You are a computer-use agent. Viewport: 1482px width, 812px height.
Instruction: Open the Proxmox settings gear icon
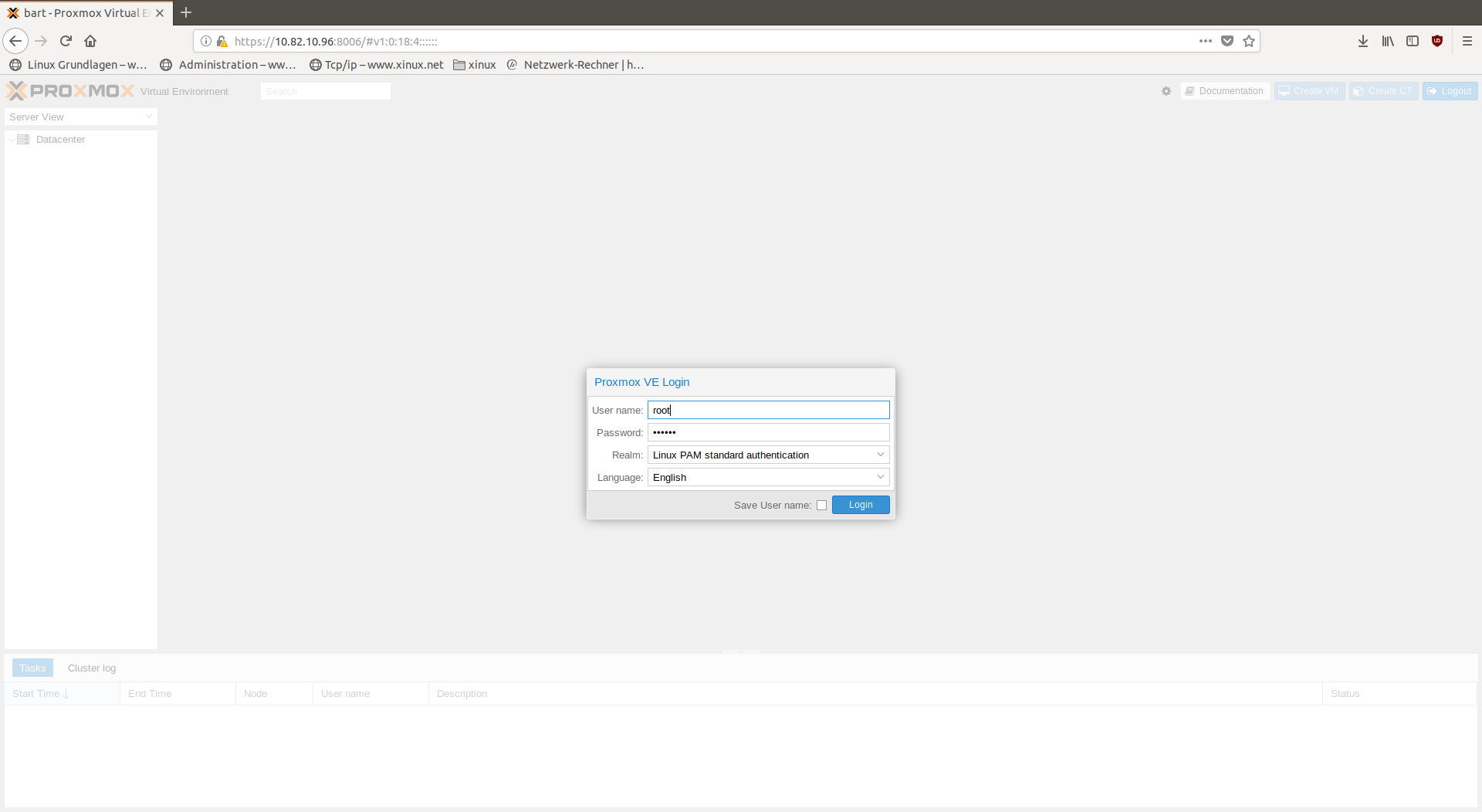coord(1166,90)
